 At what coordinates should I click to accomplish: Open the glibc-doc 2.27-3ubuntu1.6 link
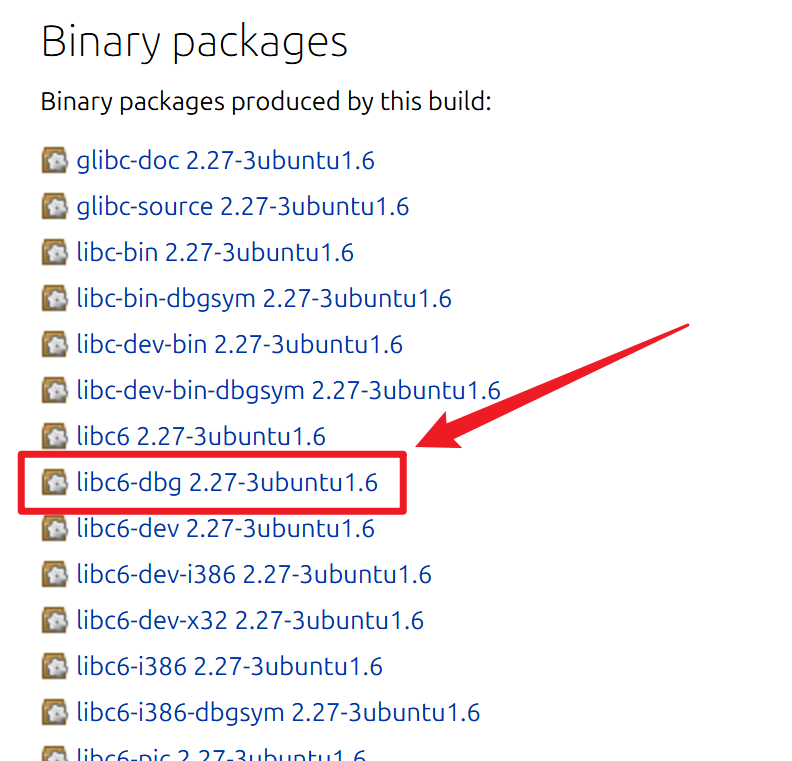[x=225, y=161]
